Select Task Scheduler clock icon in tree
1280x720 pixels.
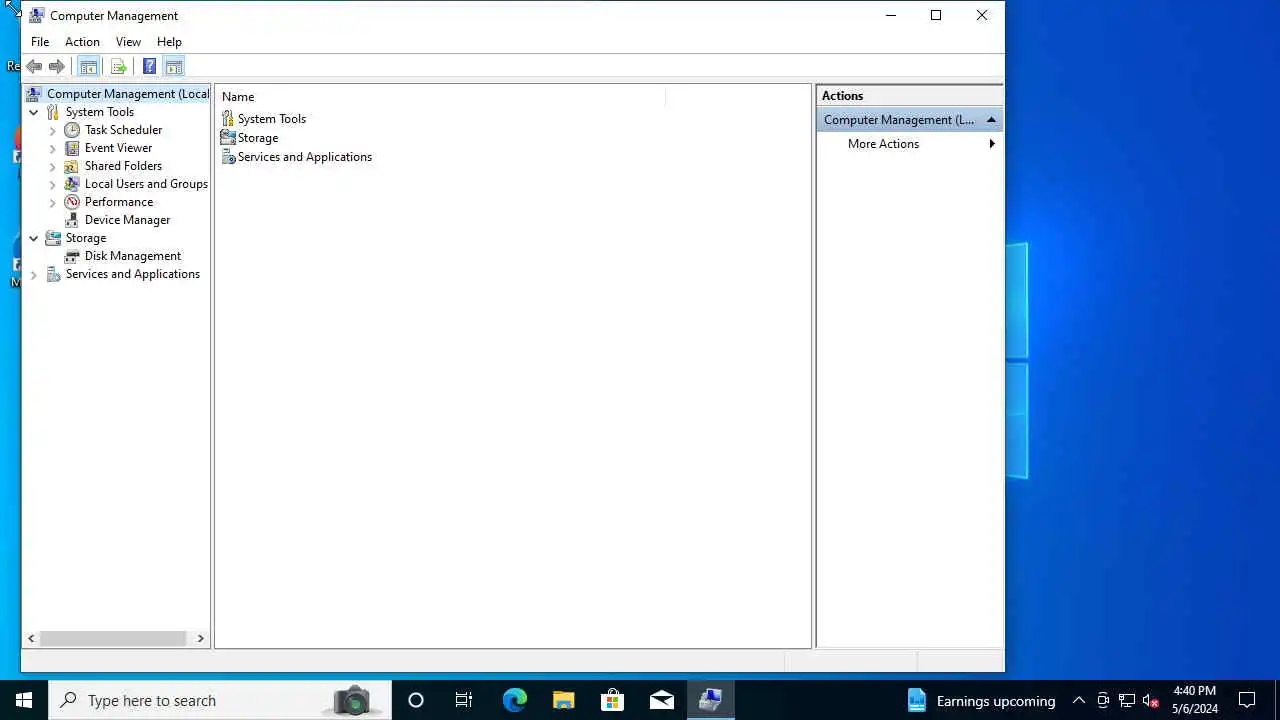coord(72,130)
